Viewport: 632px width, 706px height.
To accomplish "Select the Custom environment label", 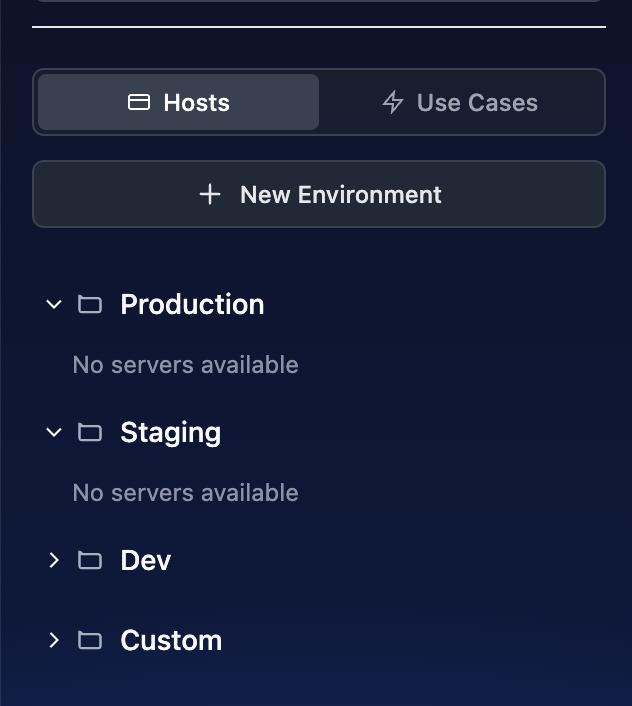I will click(171, 640).
